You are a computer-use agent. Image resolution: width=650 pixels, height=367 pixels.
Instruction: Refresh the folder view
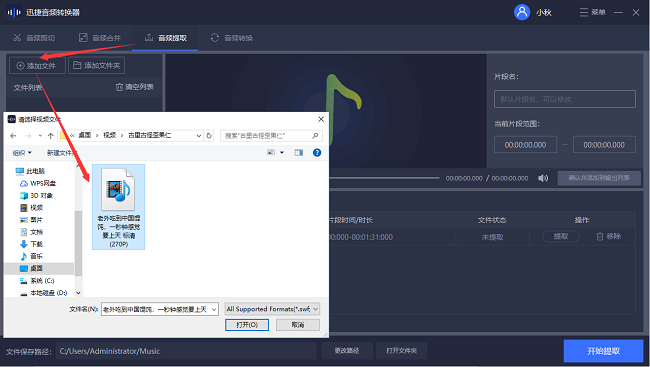click(x=209, y=136)
